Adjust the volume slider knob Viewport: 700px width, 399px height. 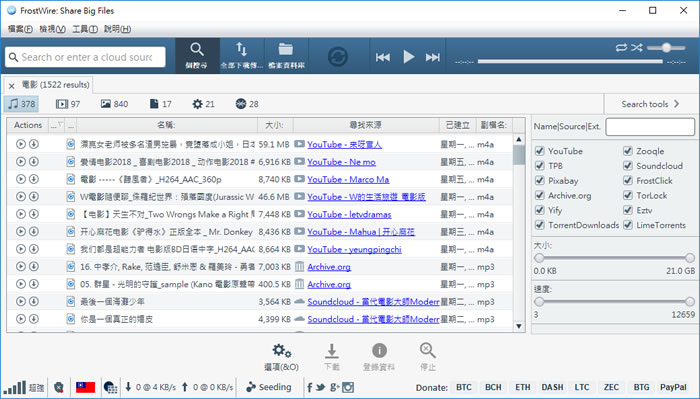click(x=667, y=47)
